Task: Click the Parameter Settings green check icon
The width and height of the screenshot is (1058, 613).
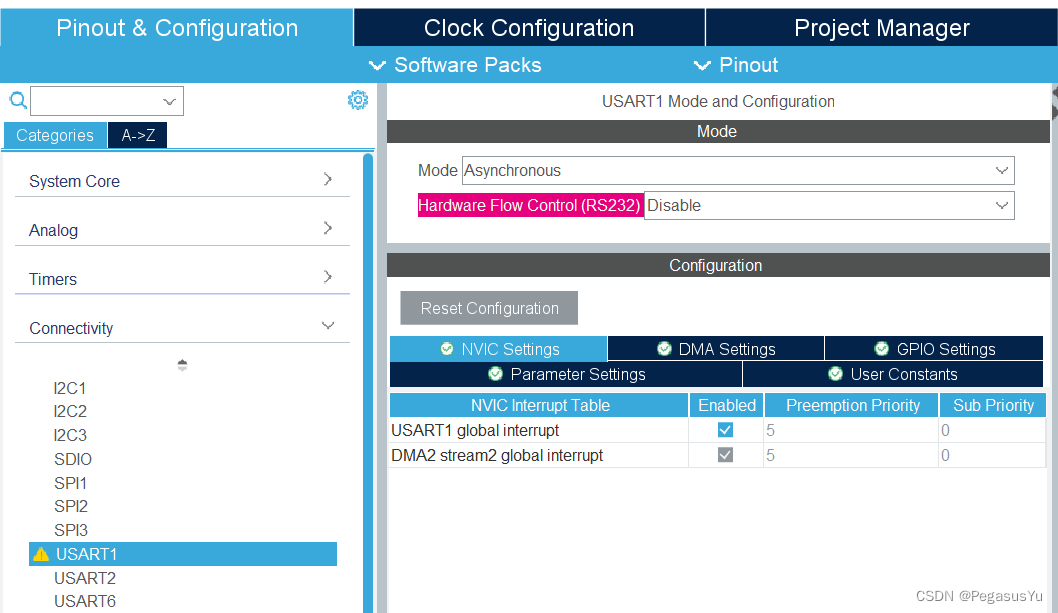Action: tap(495, 374)
